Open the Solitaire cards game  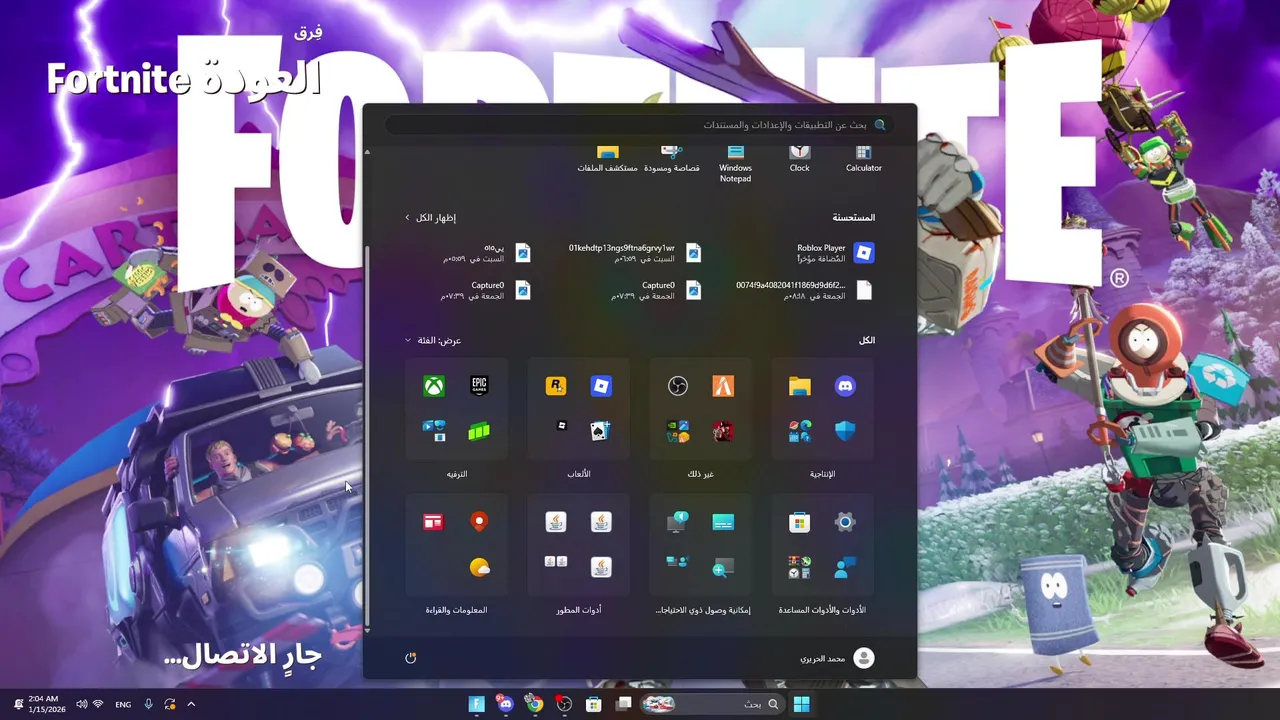[601, 431]
